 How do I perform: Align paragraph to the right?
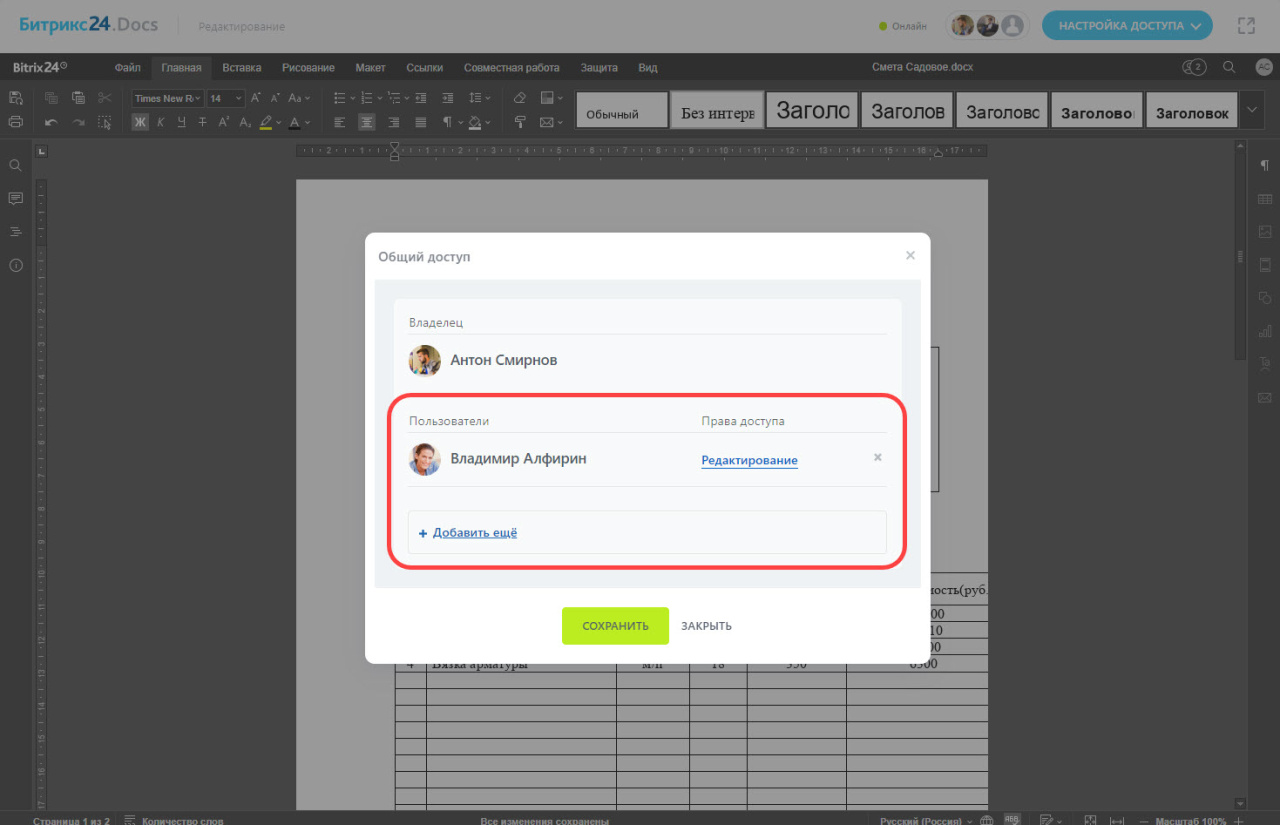[394, 122]
